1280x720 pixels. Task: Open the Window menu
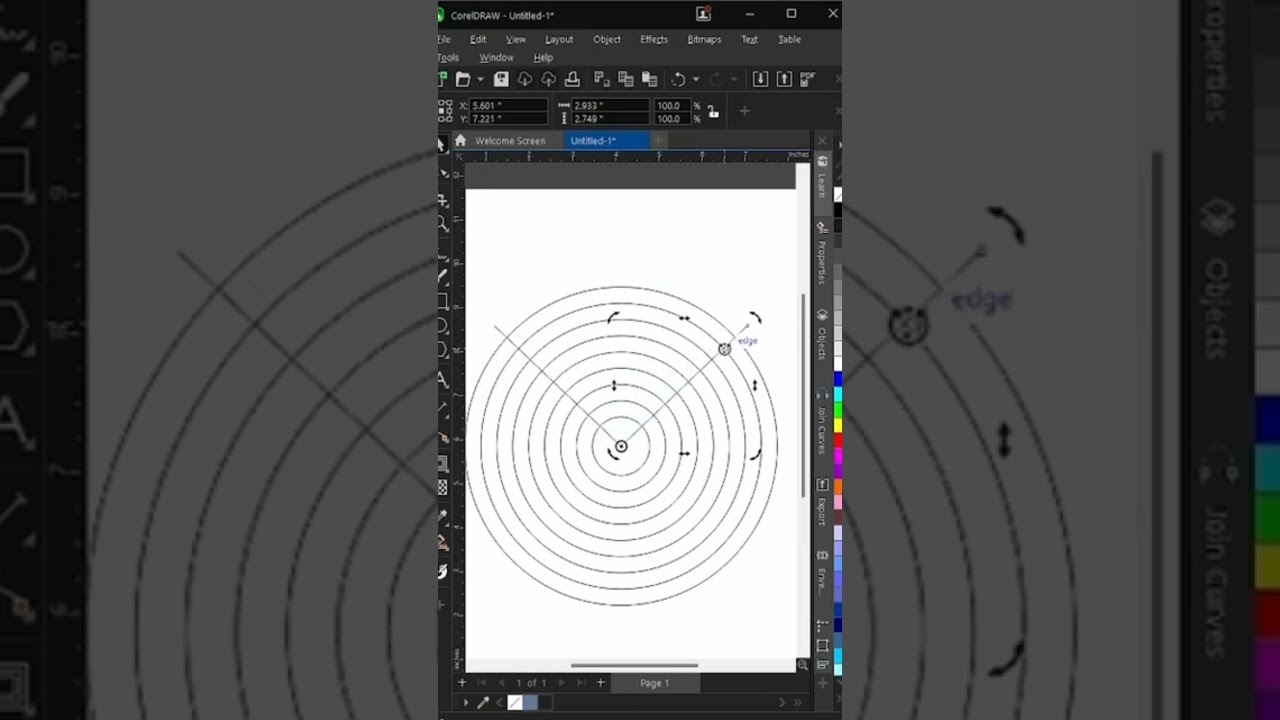pyautogui.click(x=496, y=57)
